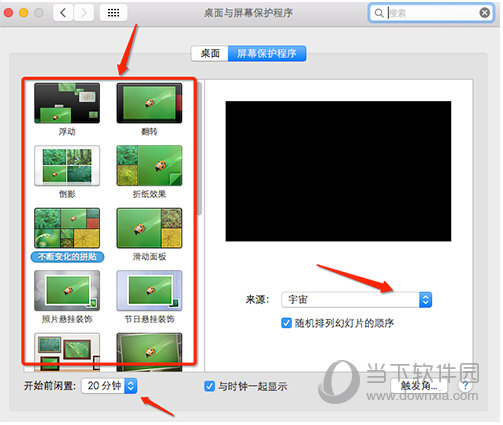The width and height of the screenshot is (503, 425).
Task: Select the 折纸效果 screen saver thumbnail
Action: (x=149, y=165)
